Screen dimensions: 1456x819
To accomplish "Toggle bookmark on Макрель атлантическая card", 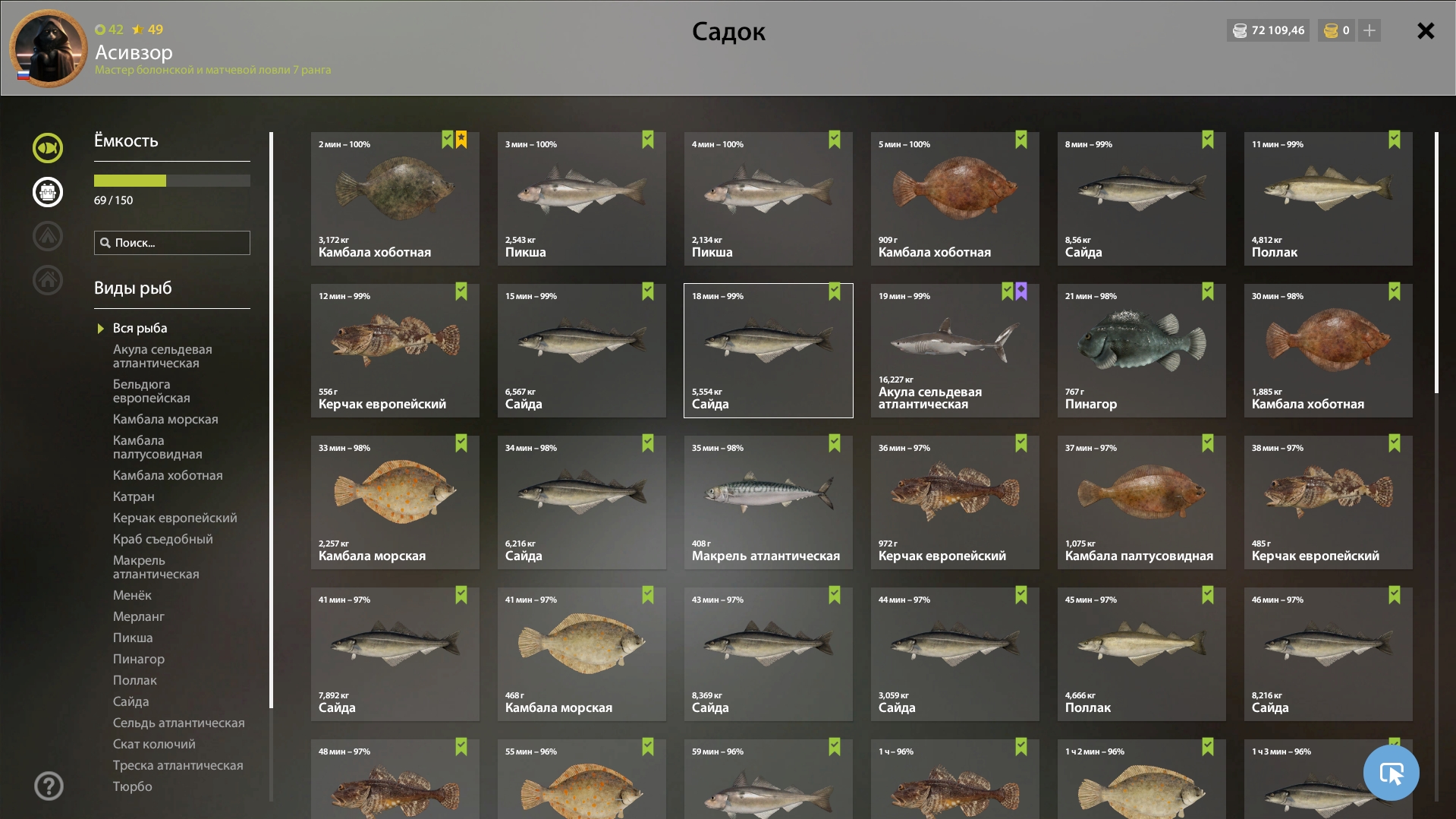I will pyautogui.click(x=834, y=443).
